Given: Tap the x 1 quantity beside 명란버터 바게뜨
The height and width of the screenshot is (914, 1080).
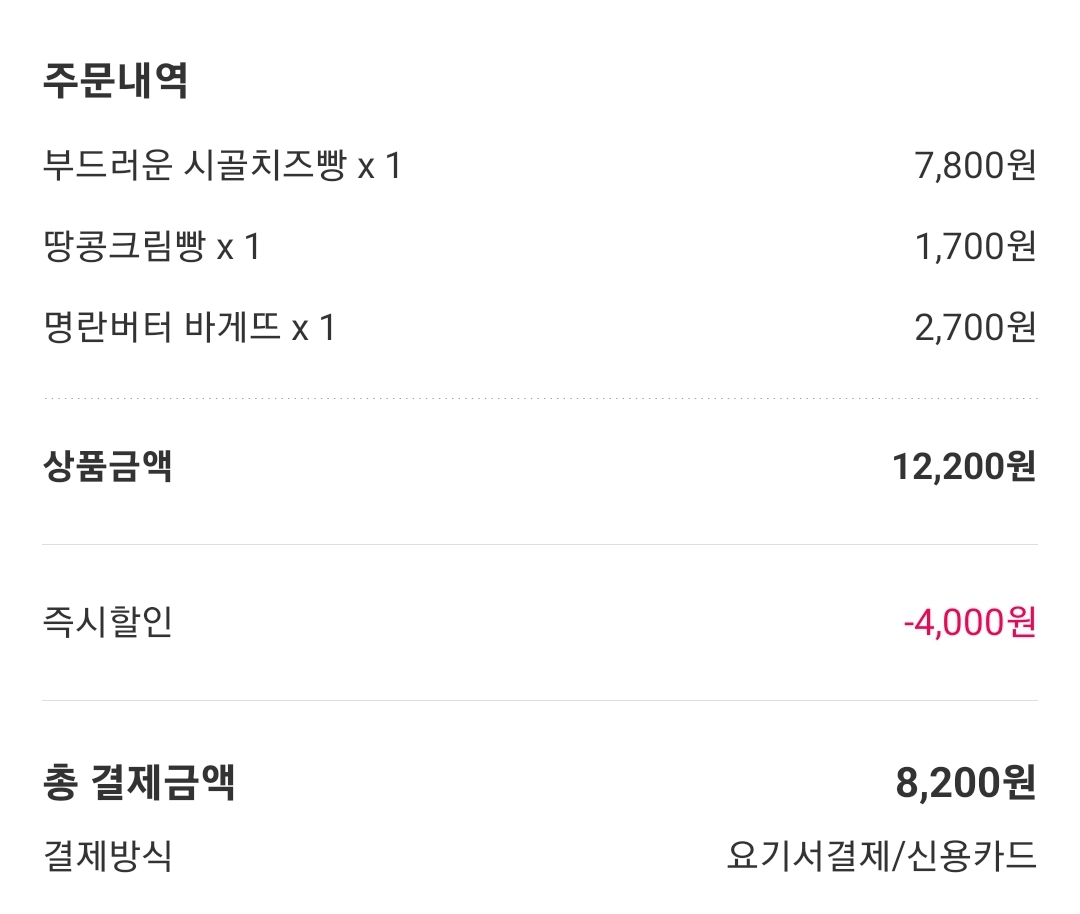Looking at the screenshot, I should (313, 327).
